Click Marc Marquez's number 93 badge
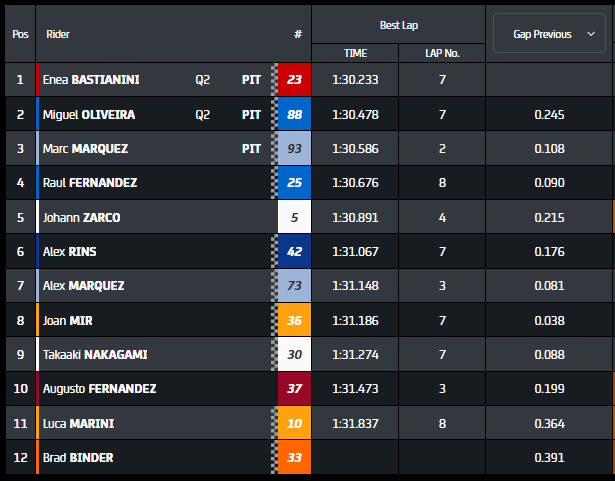This screenshot has width=615, height=481. pyautogui.click(x=294, y=149)
